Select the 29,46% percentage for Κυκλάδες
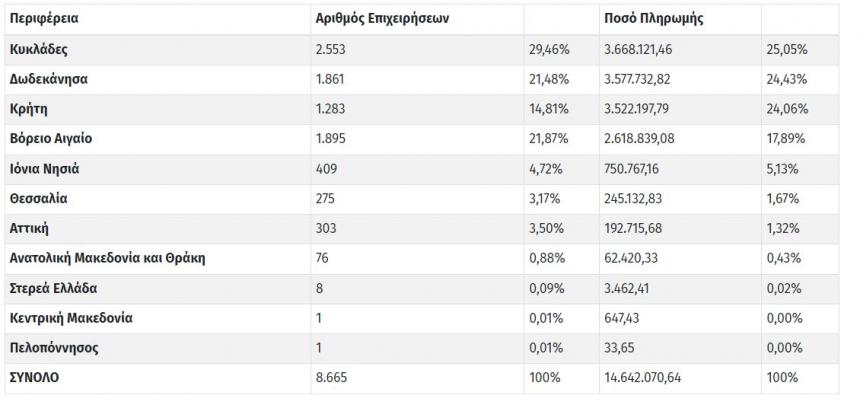The width and height of the screenshot is (860, 408). click(549, 50)
